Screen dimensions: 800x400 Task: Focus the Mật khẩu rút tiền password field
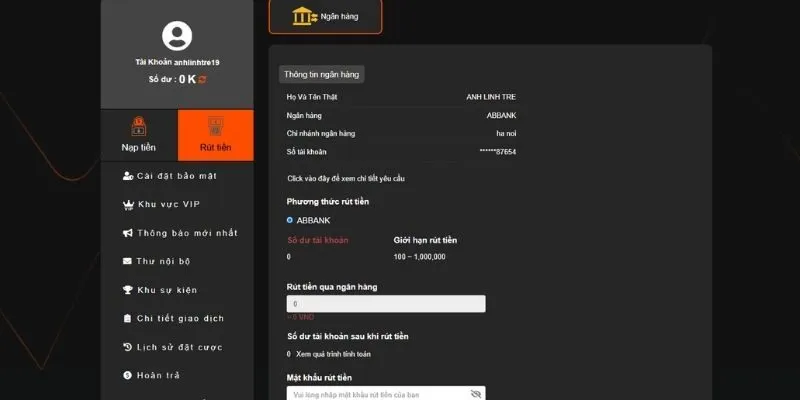click(375, 394)
